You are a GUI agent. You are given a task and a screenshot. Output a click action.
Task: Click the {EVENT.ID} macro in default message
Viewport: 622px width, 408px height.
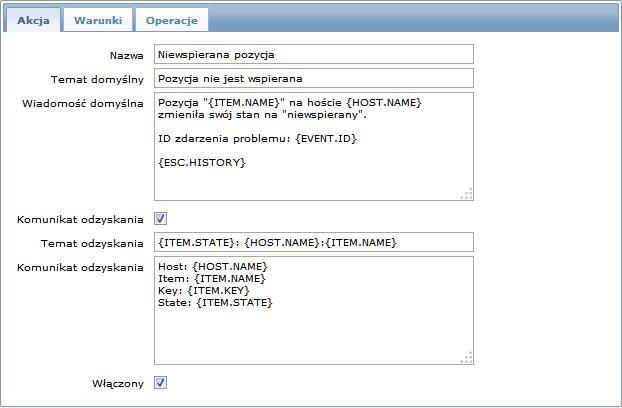(326, 139)
